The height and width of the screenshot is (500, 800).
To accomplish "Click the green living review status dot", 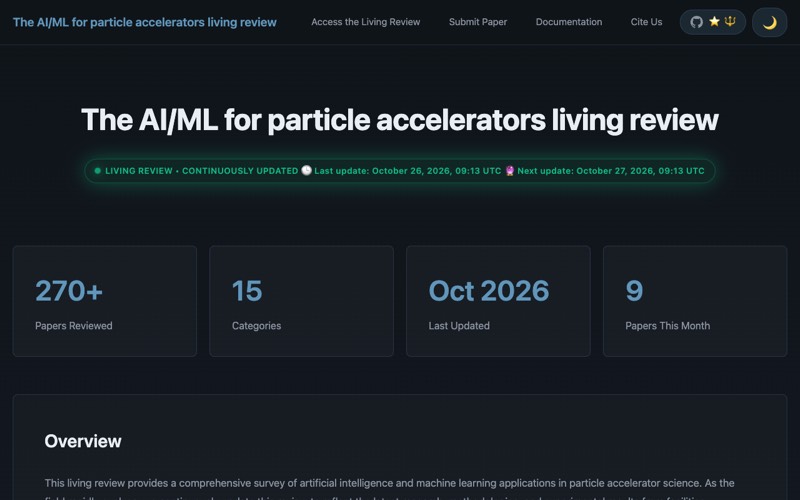I will (98, 171).
